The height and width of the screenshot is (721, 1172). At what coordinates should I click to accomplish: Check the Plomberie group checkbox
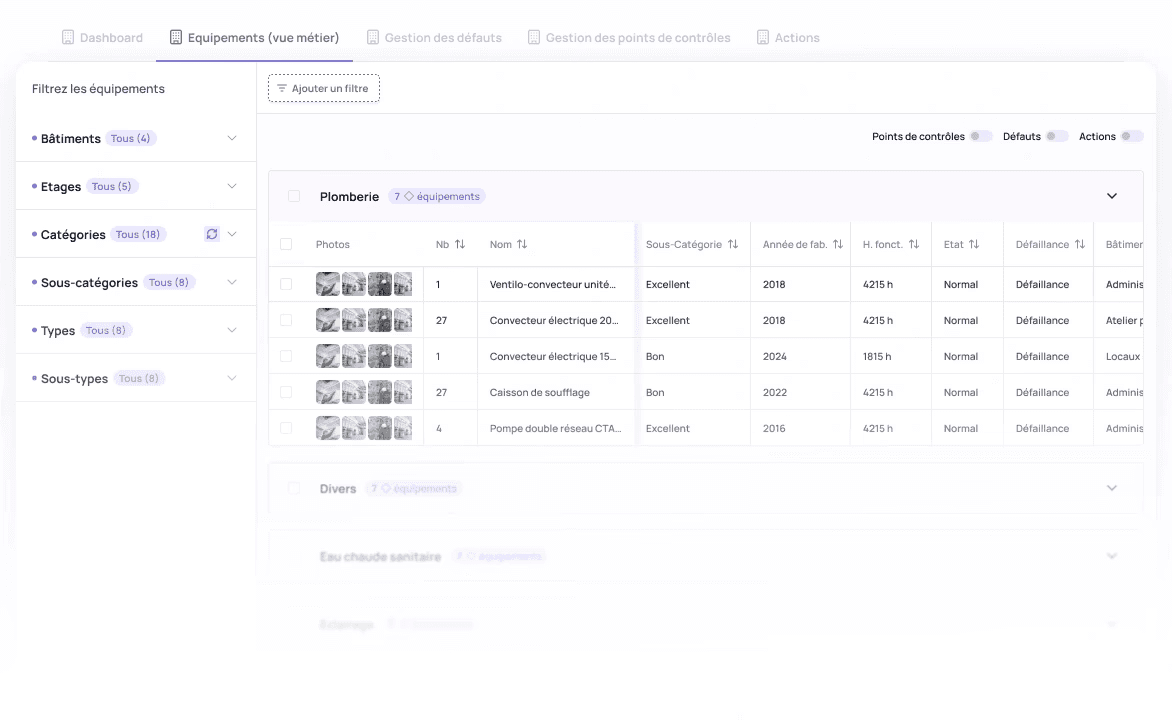(x=294, y=197)
